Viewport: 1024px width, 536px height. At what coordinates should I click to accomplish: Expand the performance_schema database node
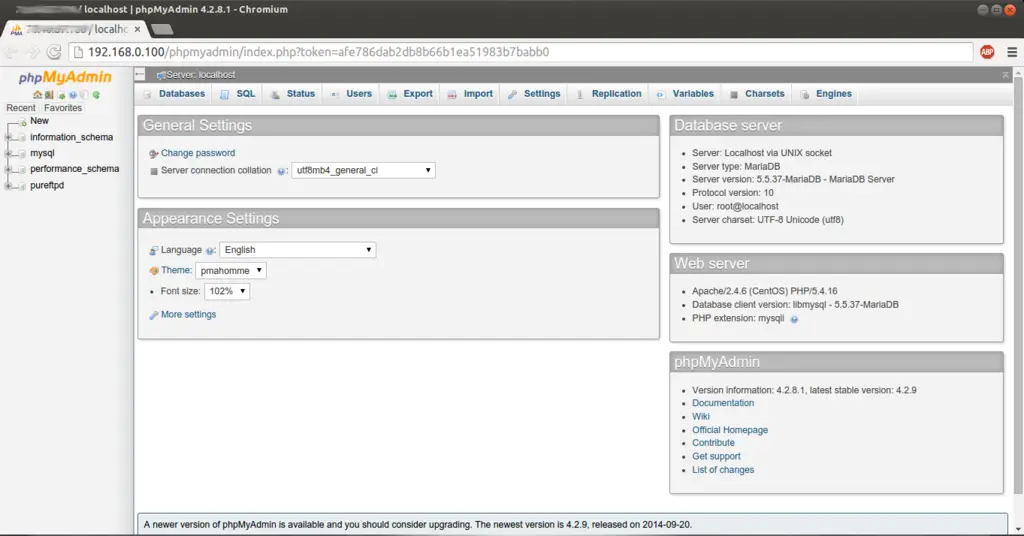pos(8,169)
